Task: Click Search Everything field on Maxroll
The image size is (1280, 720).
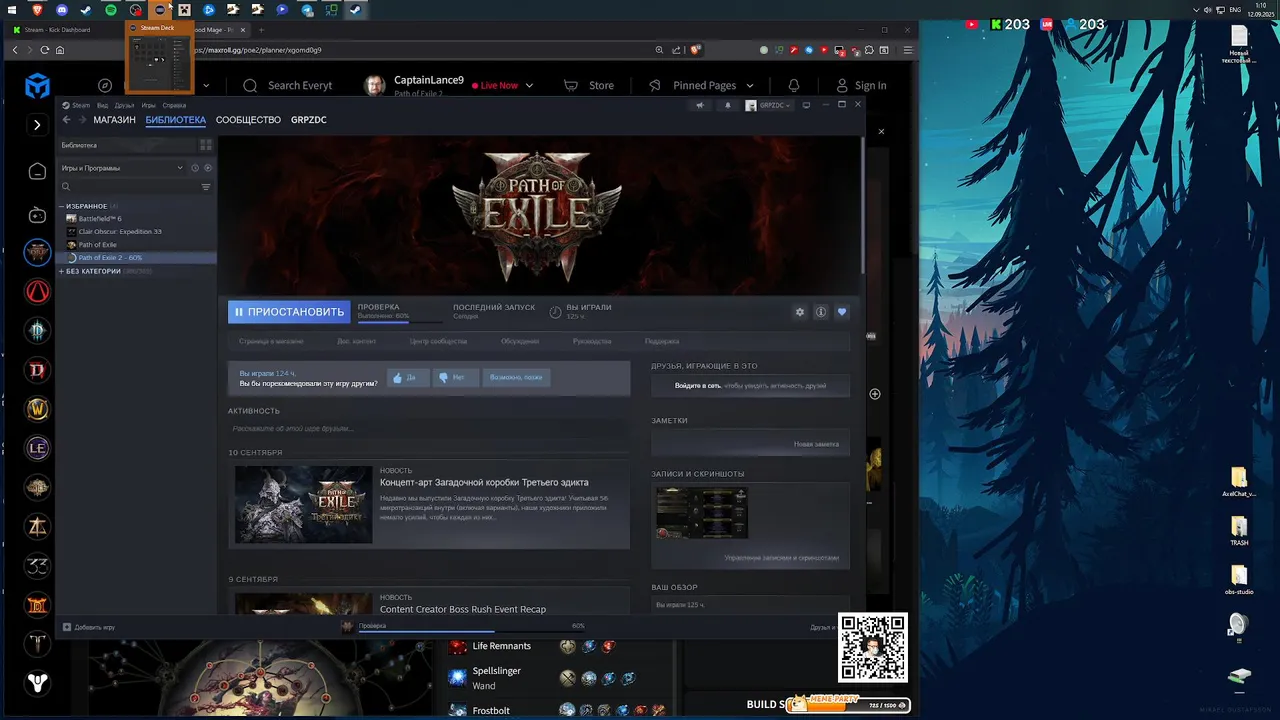Action: click(x=288, y=86)
